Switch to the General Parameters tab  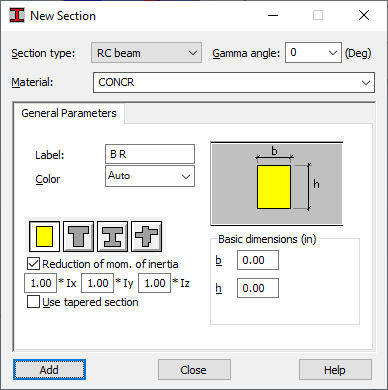pos(69,113)
